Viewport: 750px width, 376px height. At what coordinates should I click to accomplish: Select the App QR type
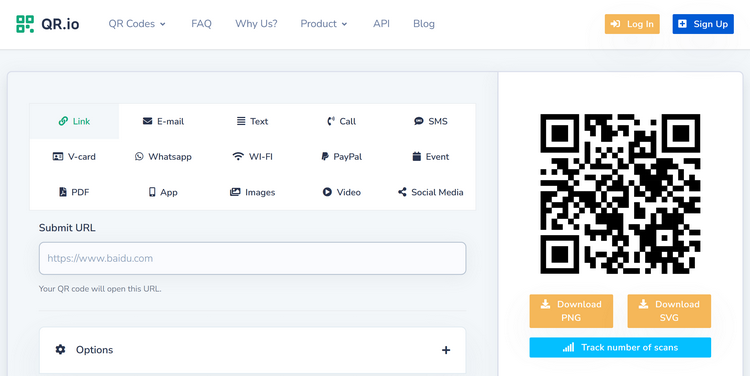pyautogui.click(x=163, y=192)
